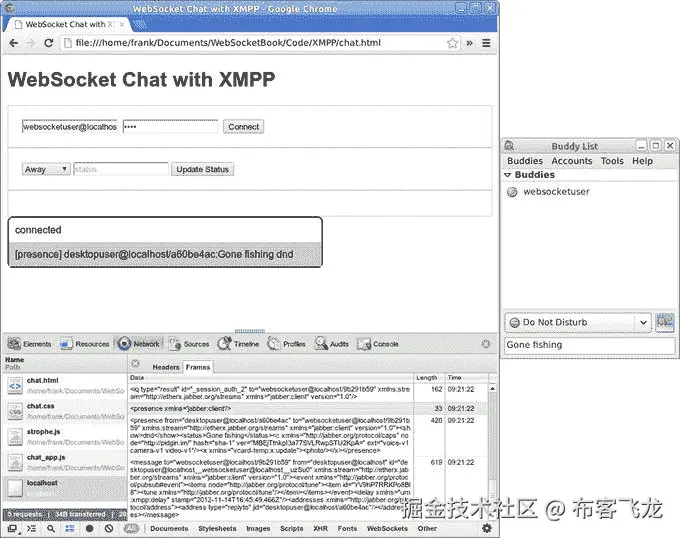Filter network by Documents

(x=169, y=528)
